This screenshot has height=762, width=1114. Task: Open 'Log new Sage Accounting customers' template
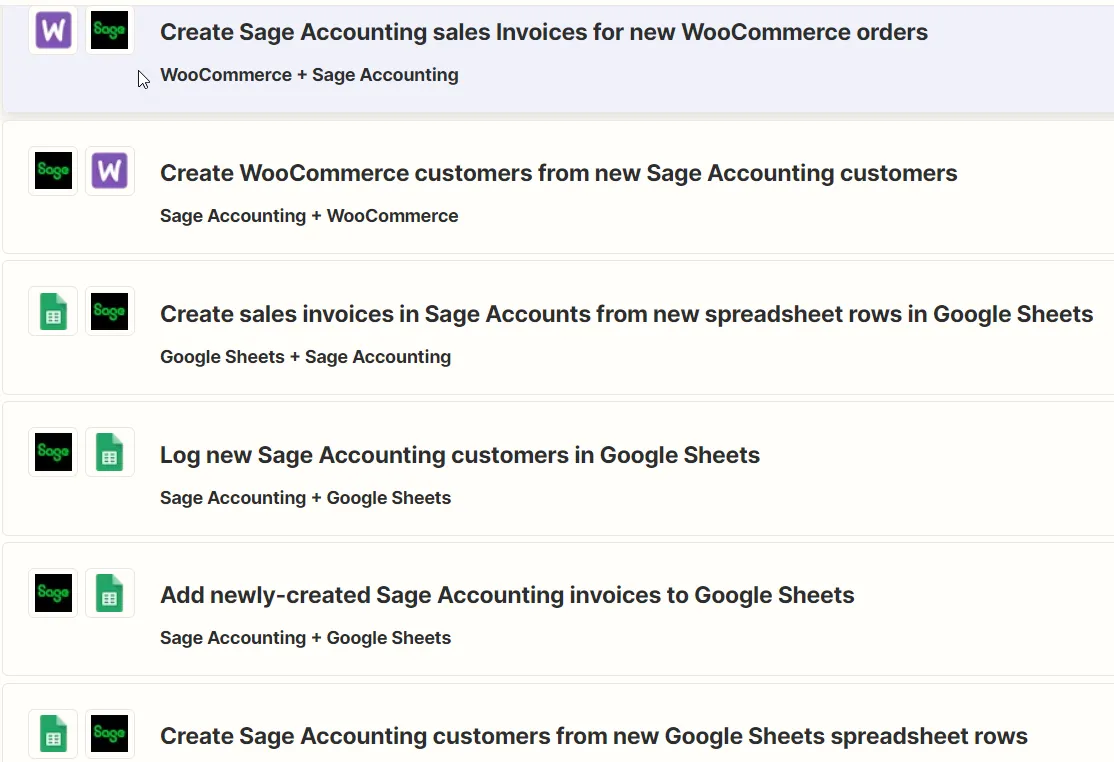[x=459, y=455]
